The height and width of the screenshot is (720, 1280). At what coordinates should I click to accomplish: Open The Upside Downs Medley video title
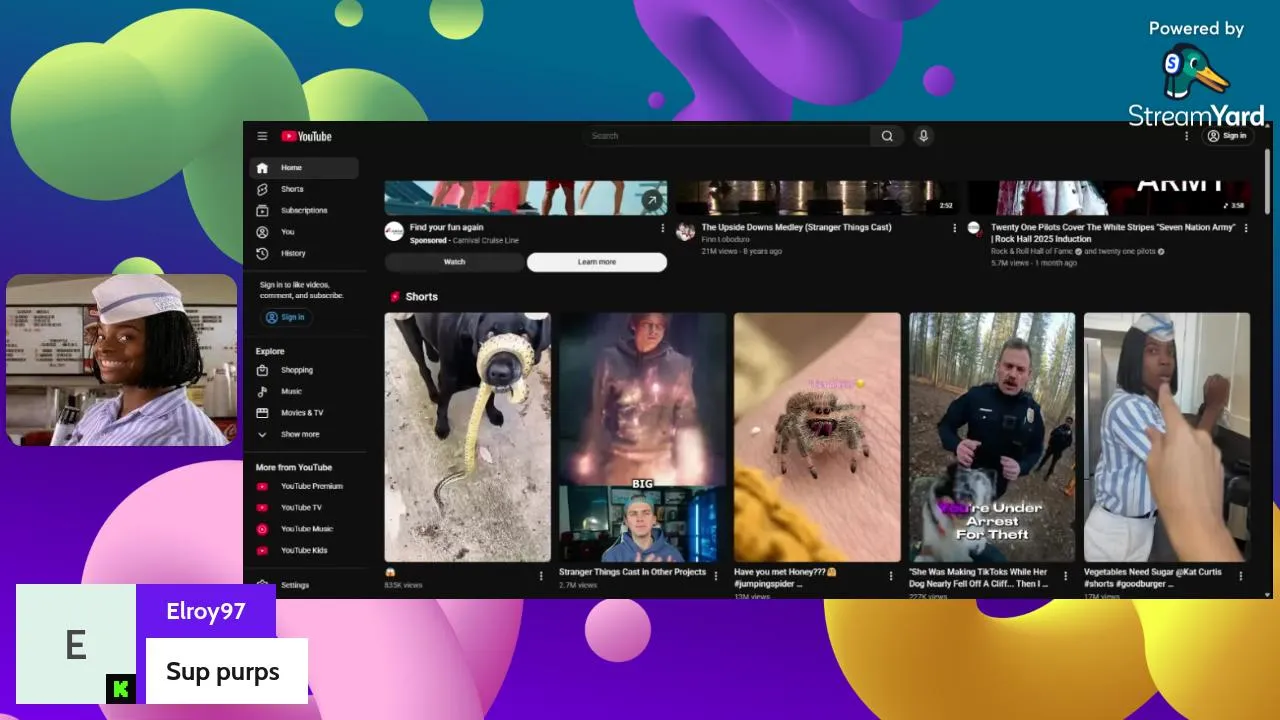(796, 227)
